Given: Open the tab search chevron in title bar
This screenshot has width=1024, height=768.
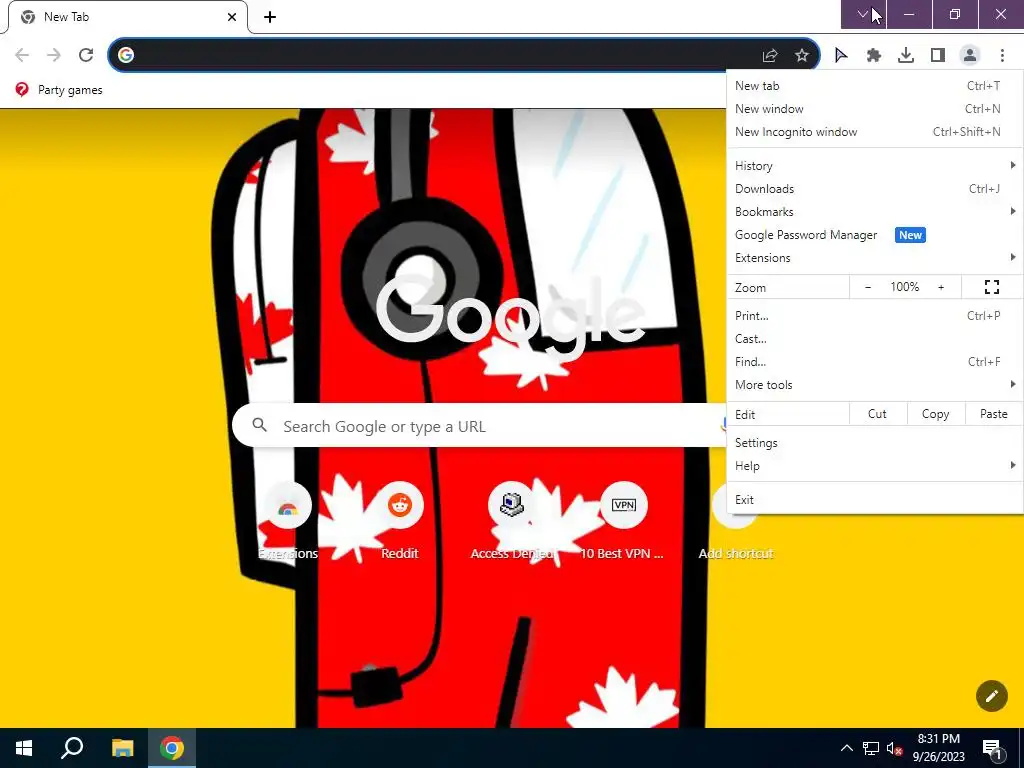Looking at the screenshot, I should coord(863,14).
